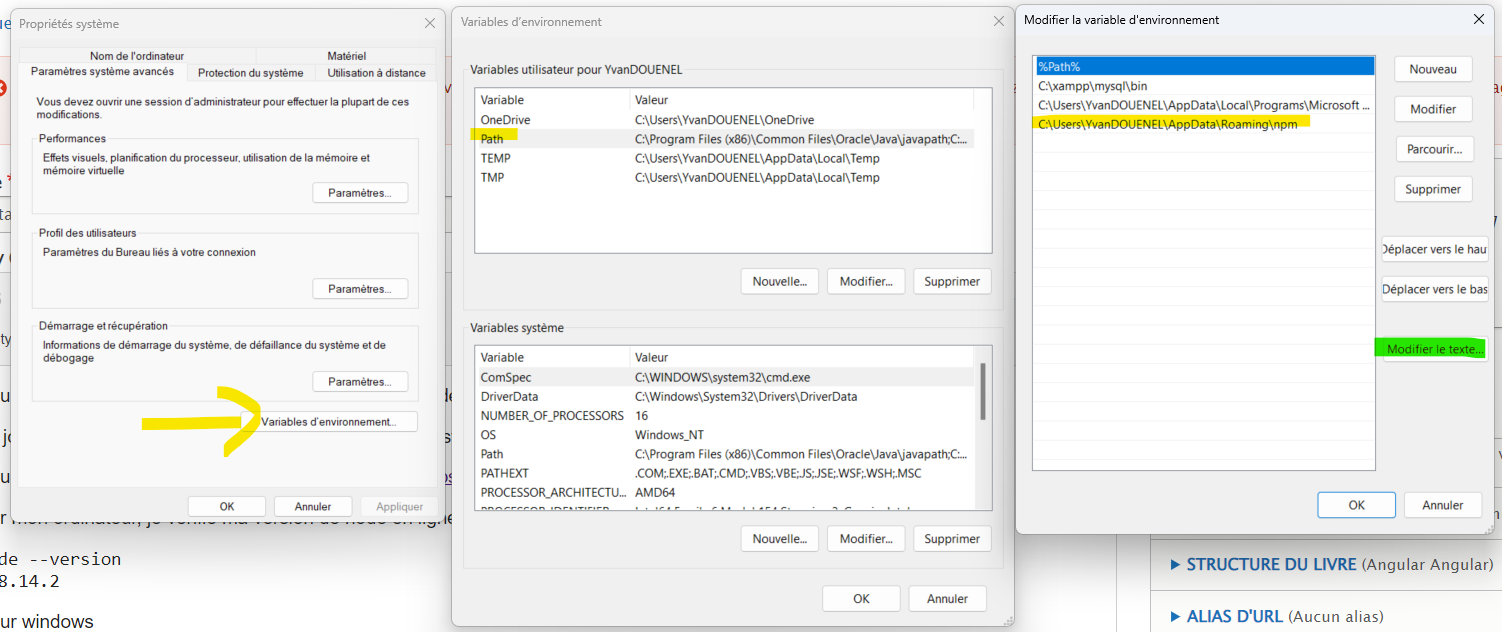Screen dimensions: 1502x632
Task: Open the Utilisation à distance tab
Action: 376,72
